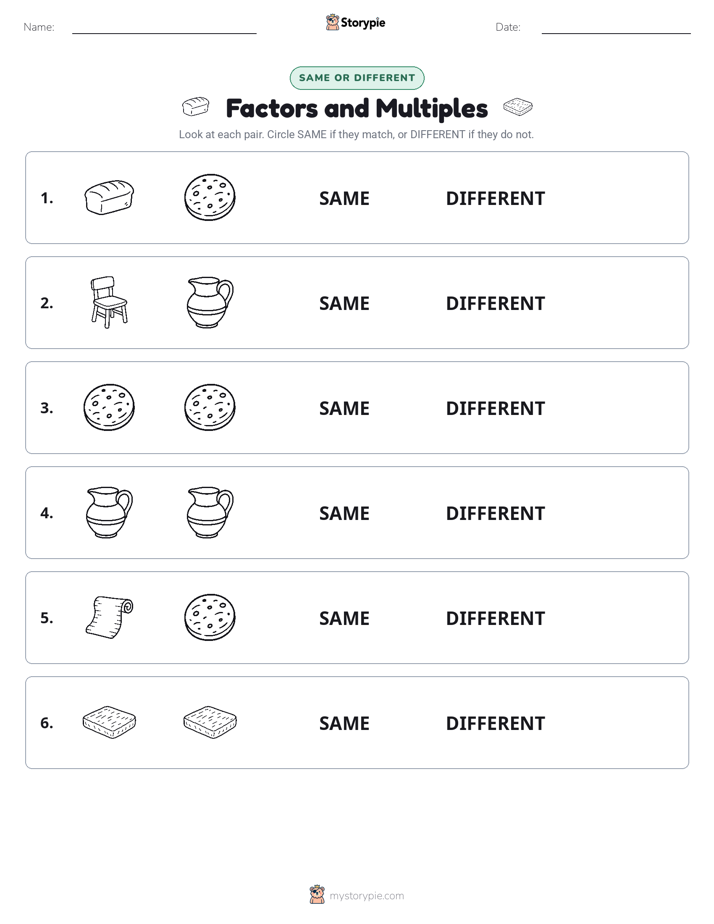Select the chair picture in row 2

(109, 302)
